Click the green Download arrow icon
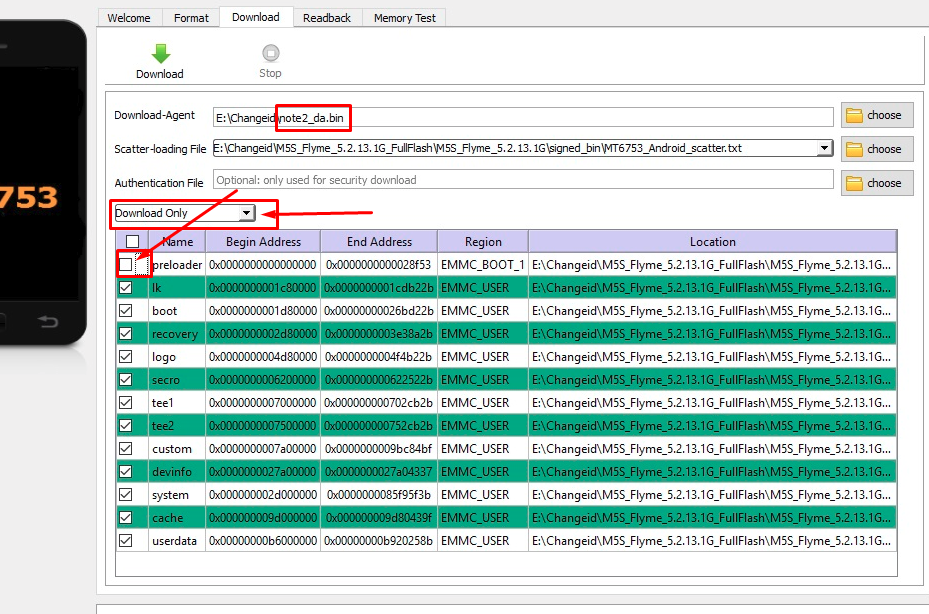929x614 pixels. [x=160, y=54]
